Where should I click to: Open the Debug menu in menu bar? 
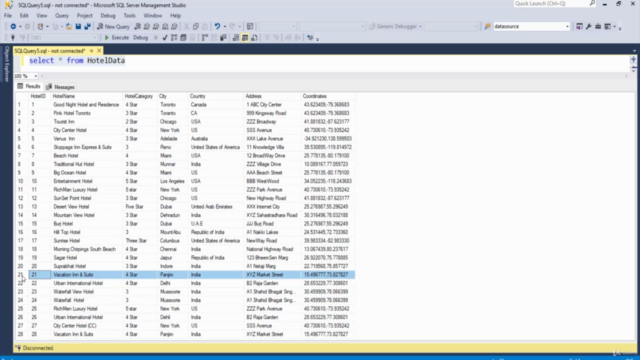point(108,16)
